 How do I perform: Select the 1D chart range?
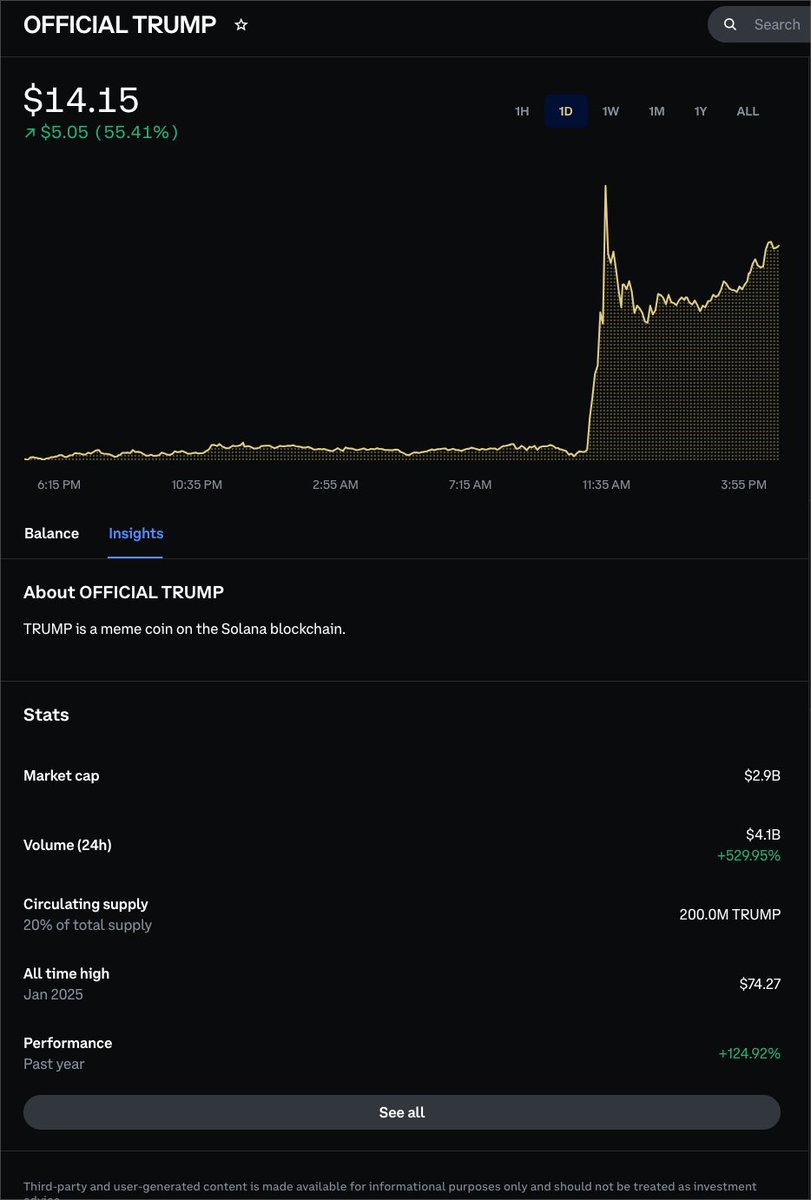[x=566, y=111]
